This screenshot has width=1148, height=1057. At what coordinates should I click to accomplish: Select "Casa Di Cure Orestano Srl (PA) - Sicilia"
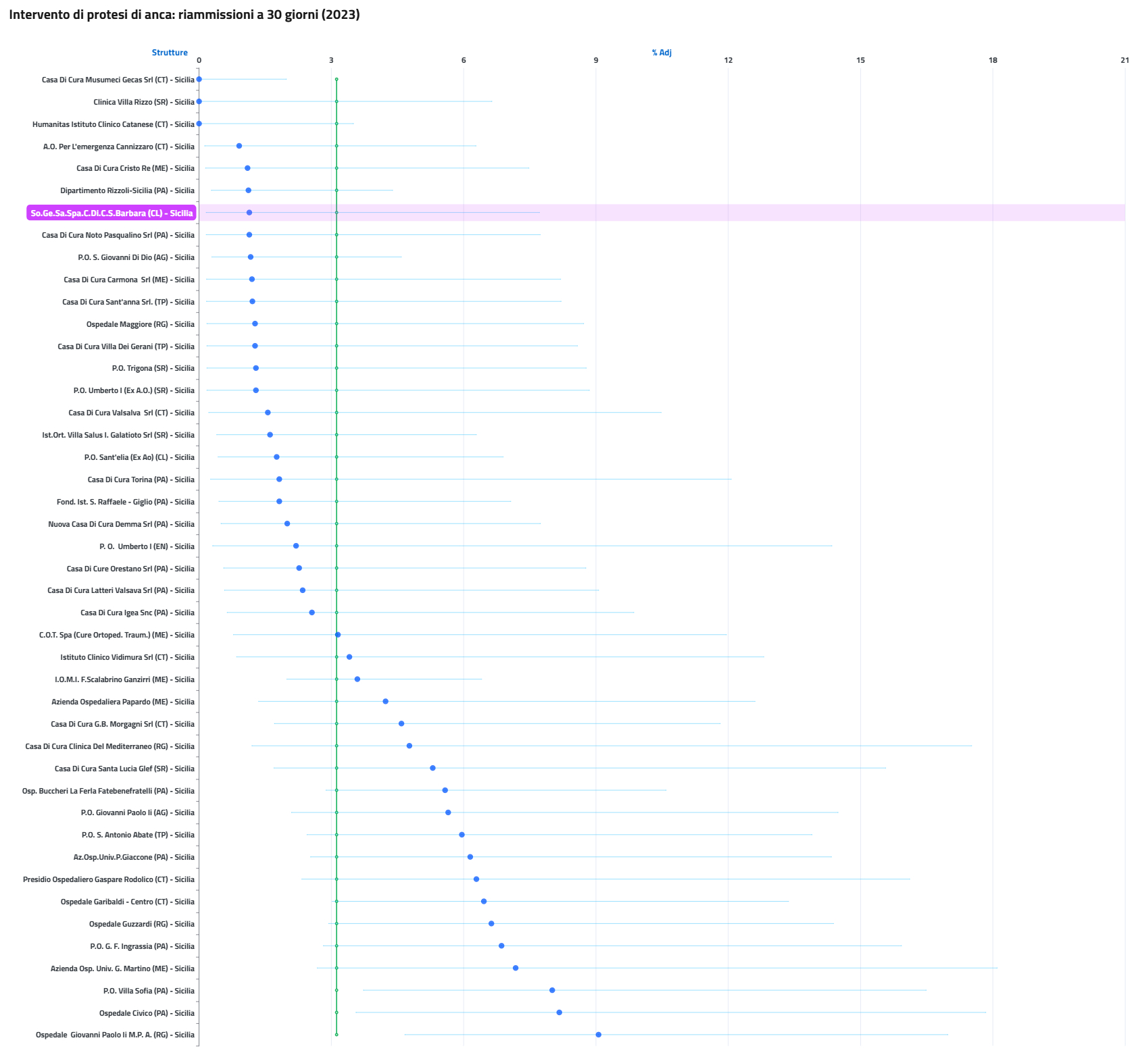coord(130,569)
